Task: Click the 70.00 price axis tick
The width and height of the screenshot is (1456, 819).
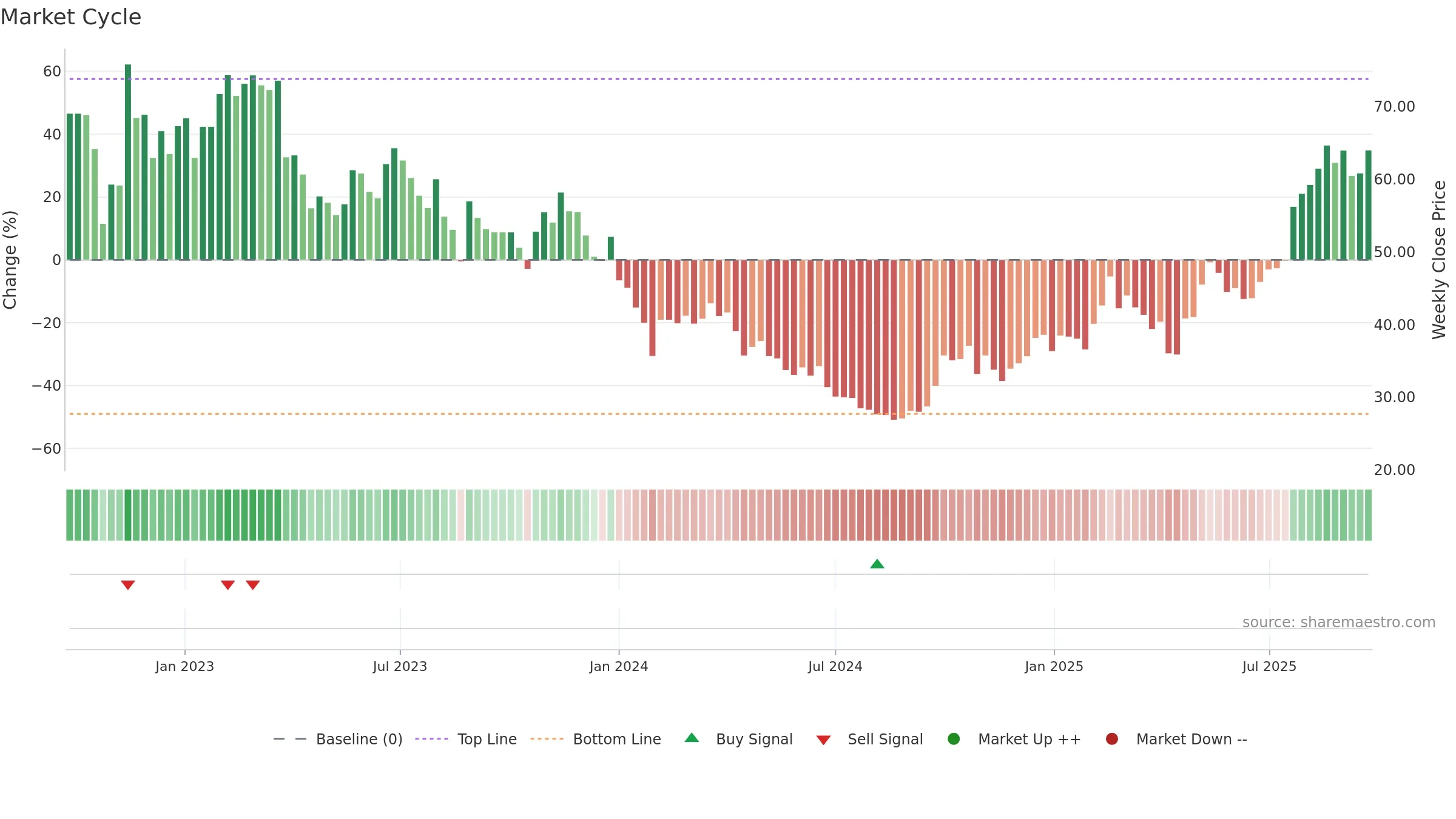Action: [1394, 107]
